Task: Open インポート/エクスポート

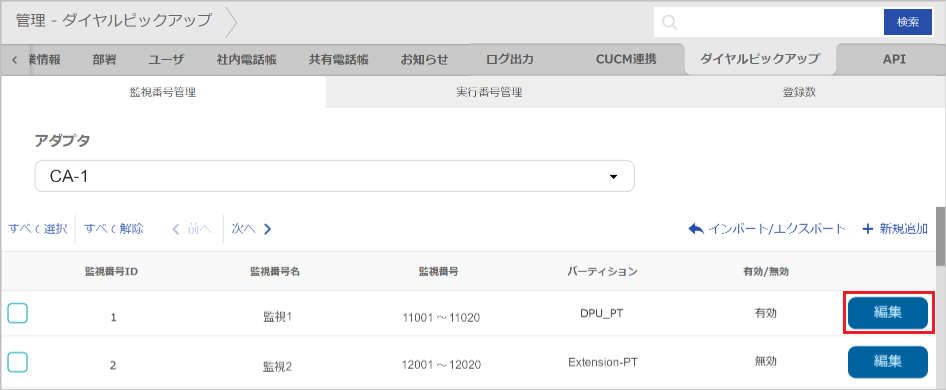Action: [x=767, y=229]
